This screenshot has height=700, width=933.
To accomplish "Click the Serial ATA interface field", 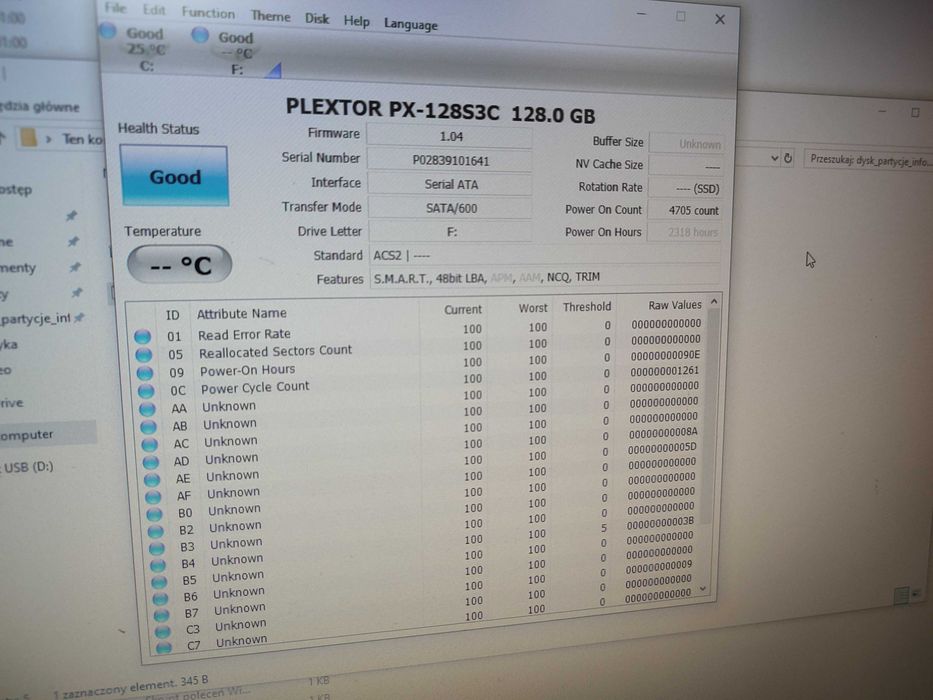I will 450,184.
